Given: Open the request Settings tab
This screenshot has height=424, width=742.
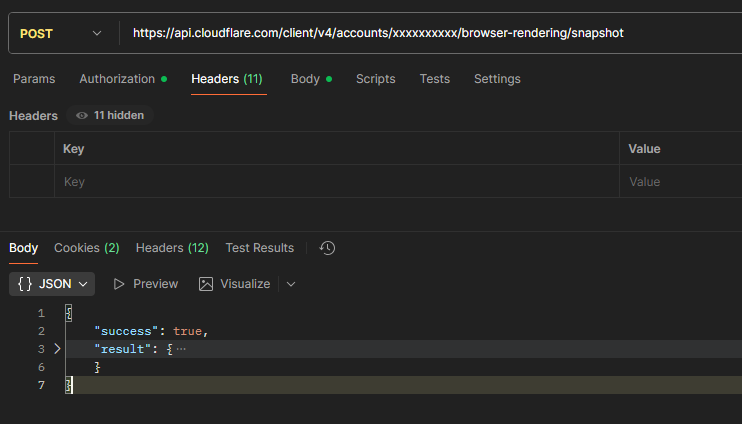Looking at the screenshot, I should 497,79.
